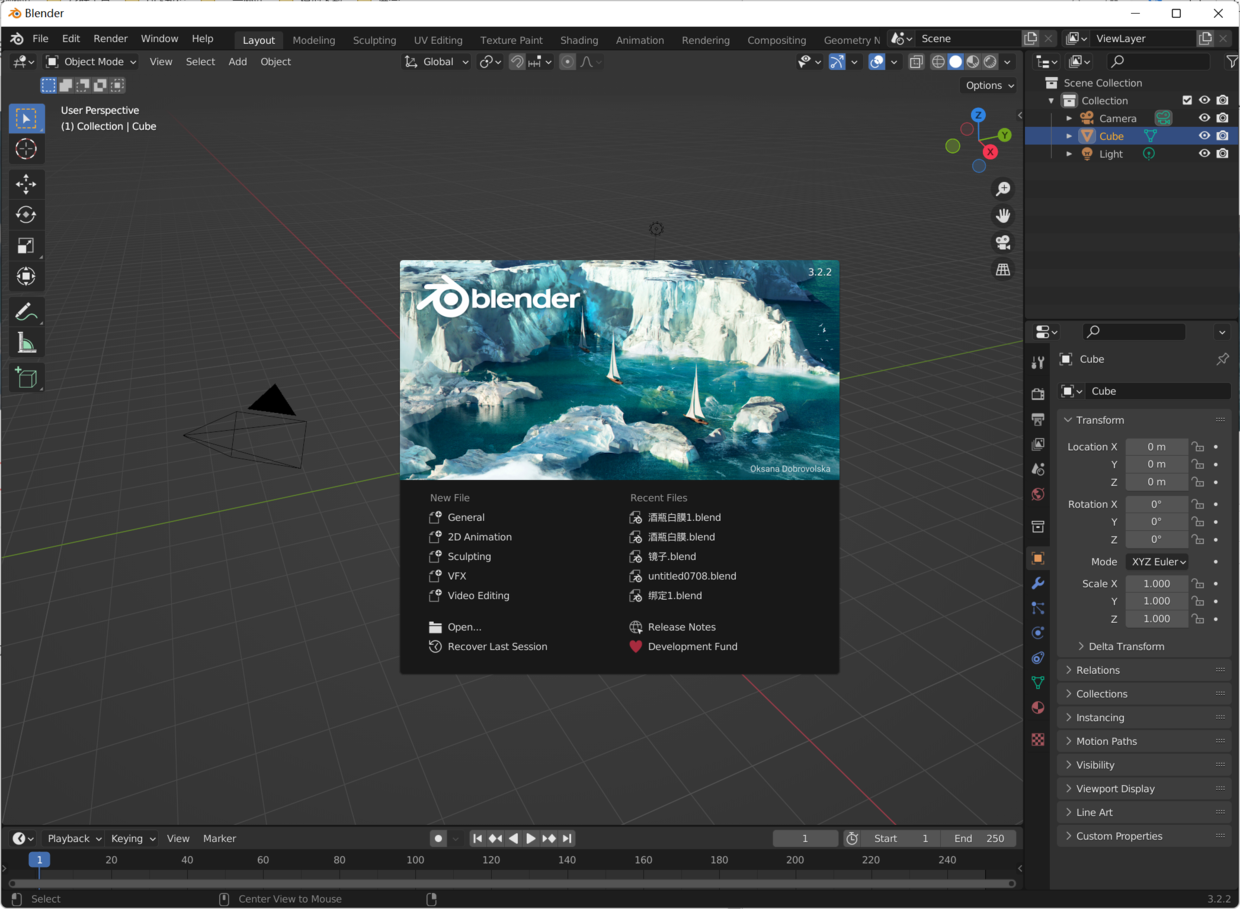
Task: Activate the Select Box tool
Action: (26, 118)
